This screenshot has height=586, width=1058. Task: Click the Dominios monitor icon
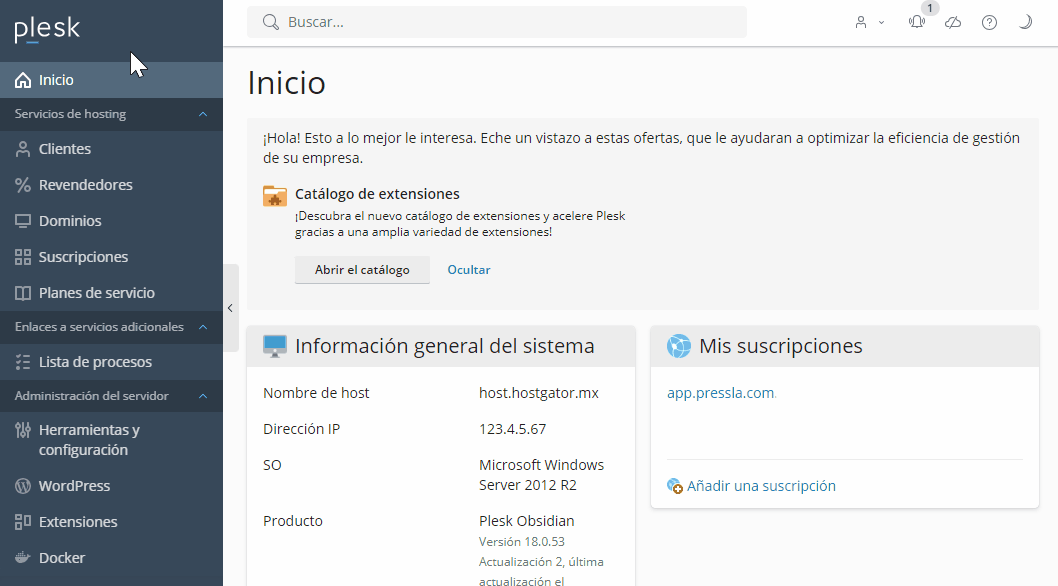23,221
